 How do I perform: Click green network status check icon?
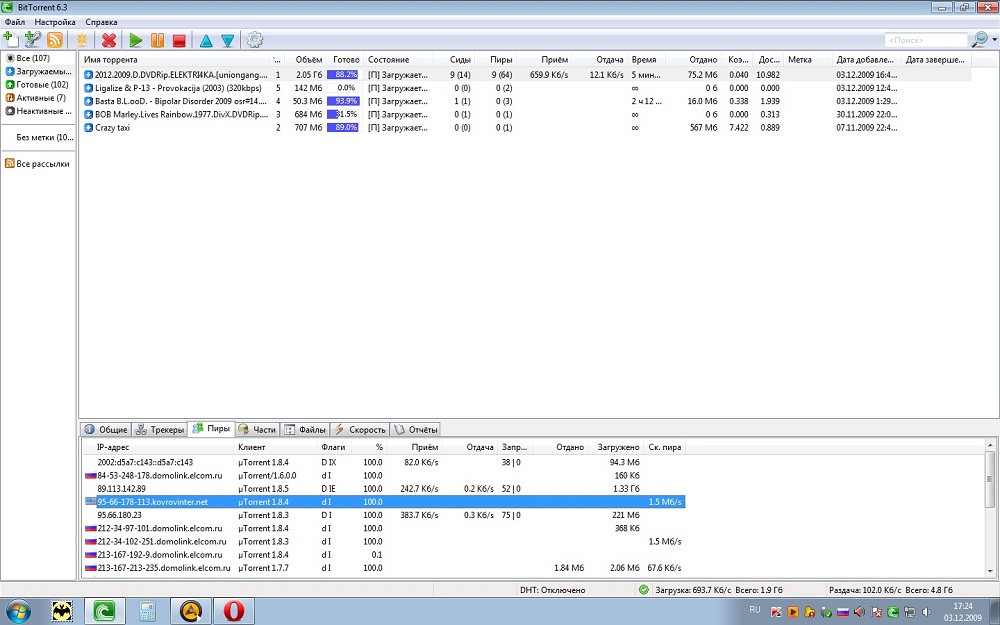pyautogui.click(x=643, y=590)
